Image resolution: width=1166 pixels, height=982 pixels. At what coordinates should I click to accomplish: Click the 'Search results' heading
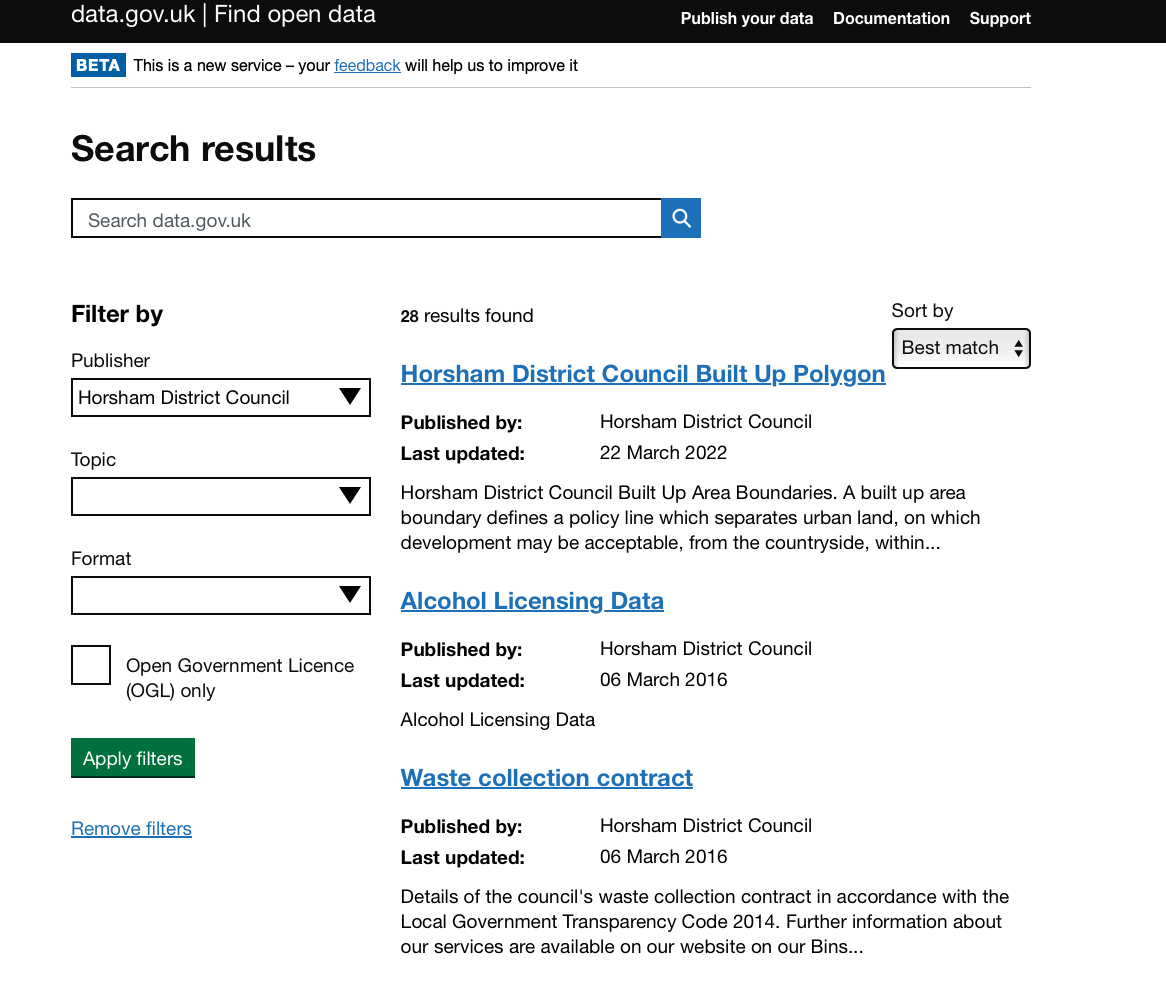point(193,149)
